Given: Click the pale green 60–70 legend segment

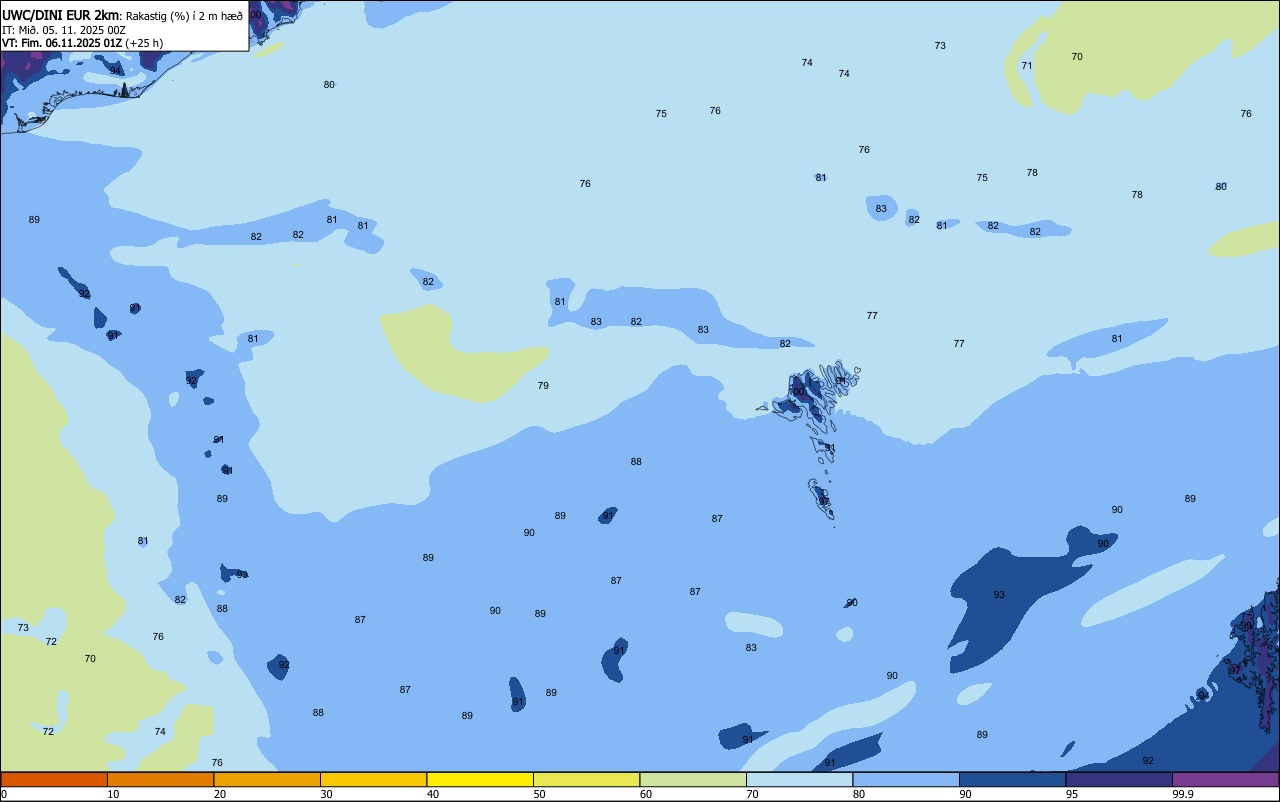Looking at the screenshot, I should tap(693, 779).
